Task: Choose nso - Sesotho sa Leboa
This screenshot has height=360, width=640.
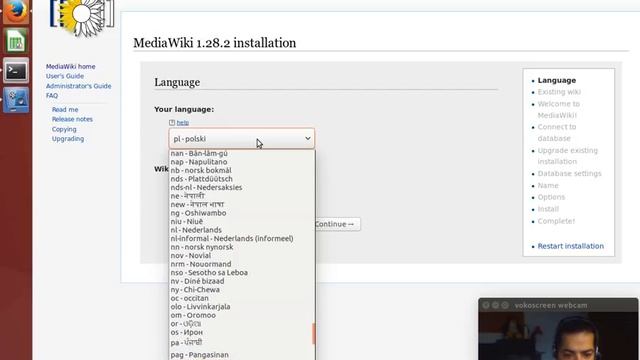Action: [x=242, y=273]
